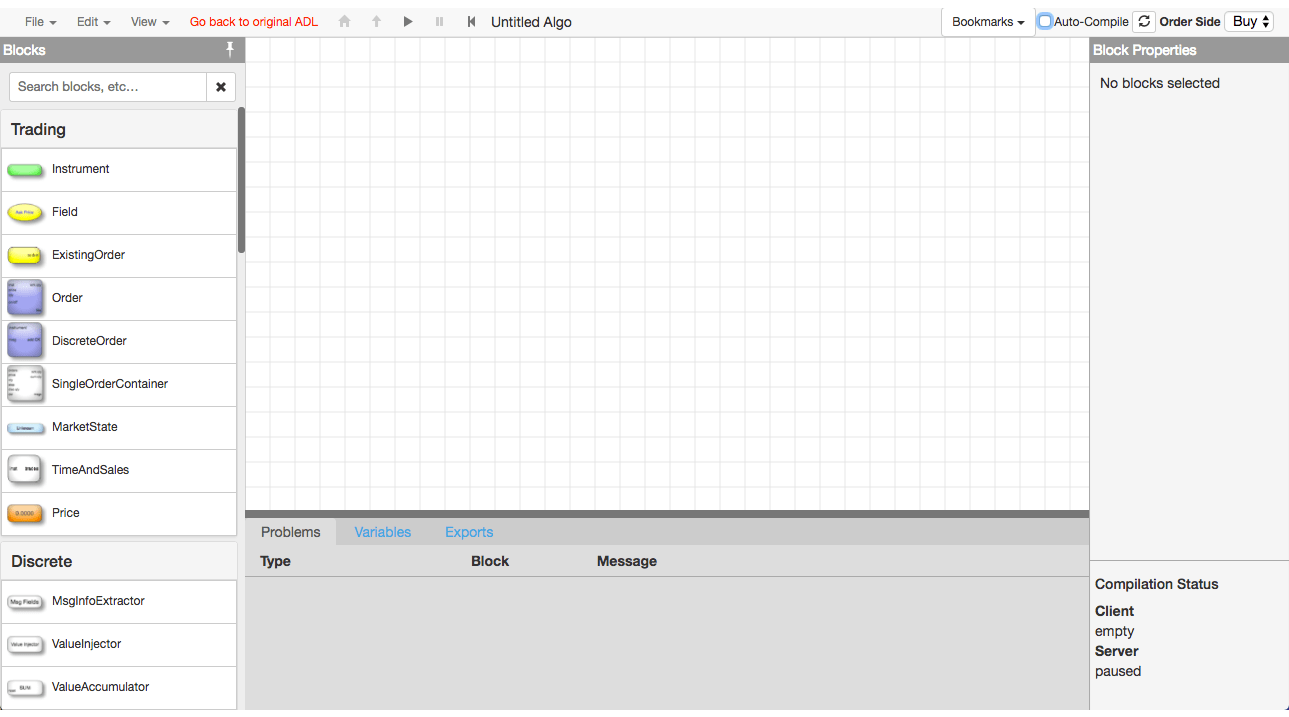Image resolution: width=1289 pixels, height=717 pixels.
Task: Choose the Order block icon
Action: [x=25, y=298]
